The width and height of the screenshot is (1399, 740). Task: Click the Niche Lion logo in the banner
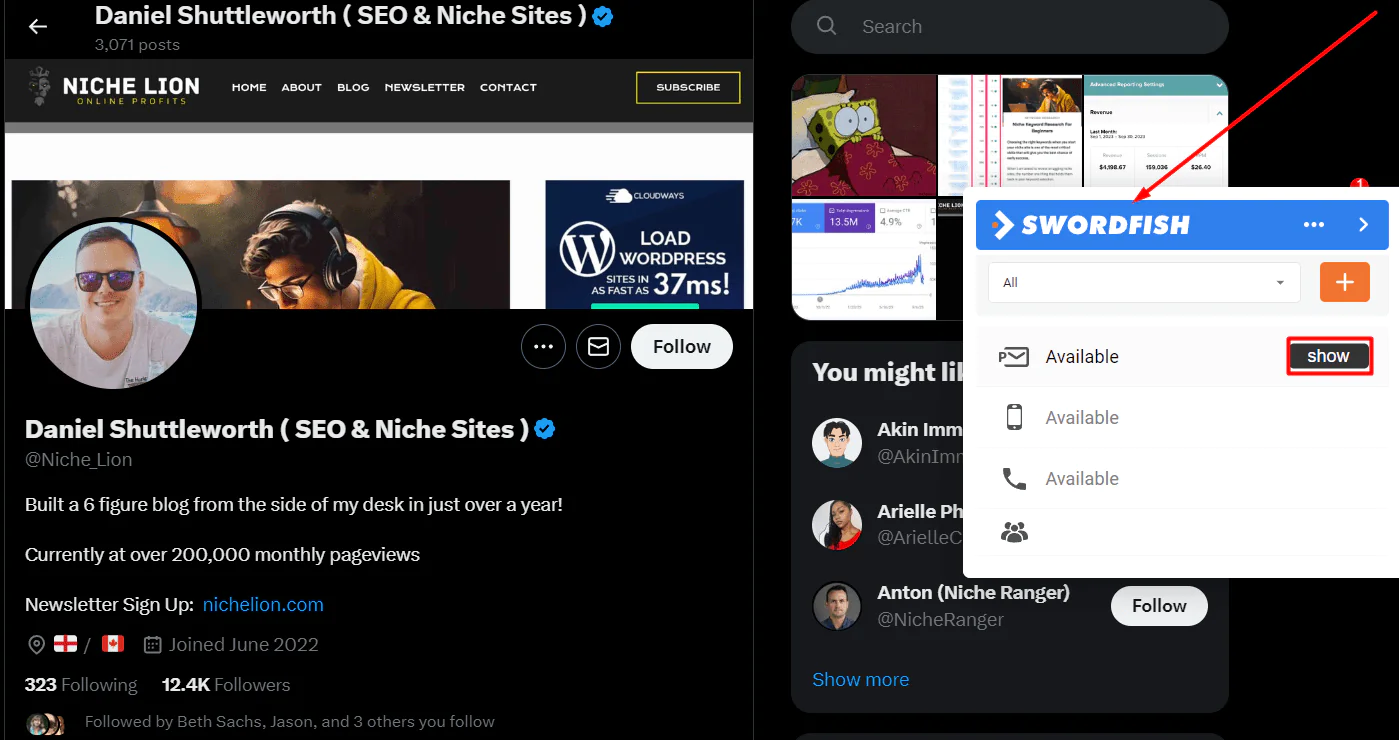[114, 87]
